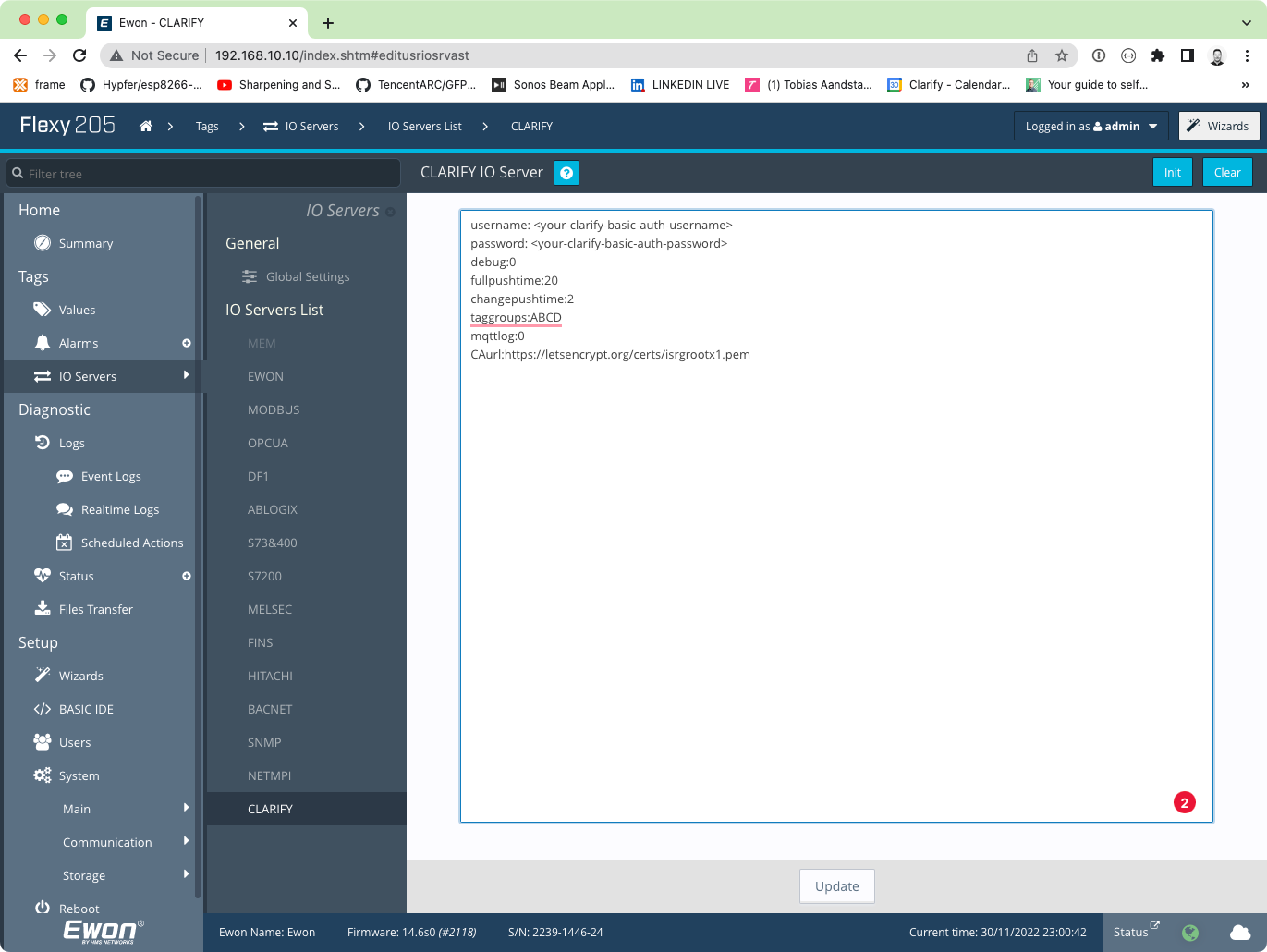Click the Reboot power icon
The height and width of the screenshot is (952, 1267).
[43, 908]
